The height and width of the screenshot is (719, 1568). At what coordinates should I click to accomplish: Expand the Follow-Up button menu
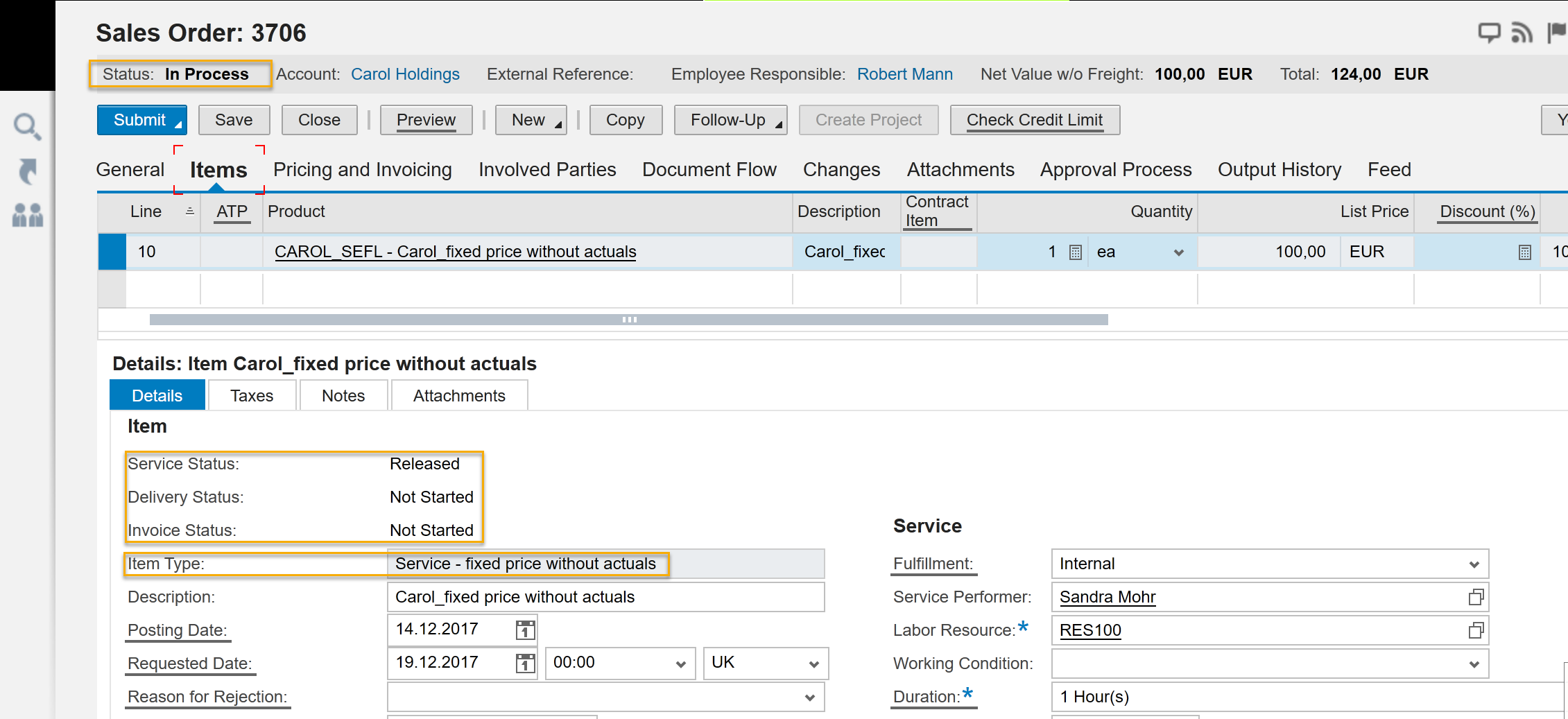click(779, 125)
